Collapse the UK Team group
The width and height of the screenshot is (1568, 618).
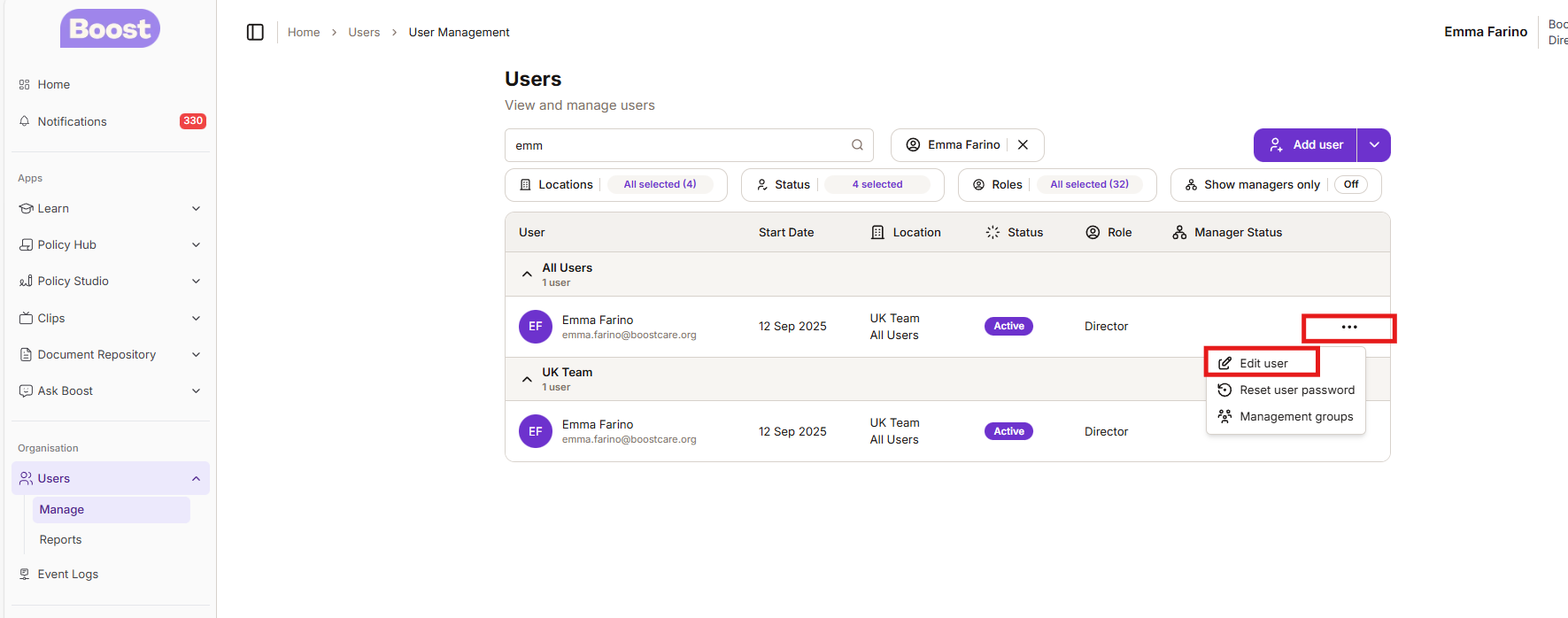point(527,379)
